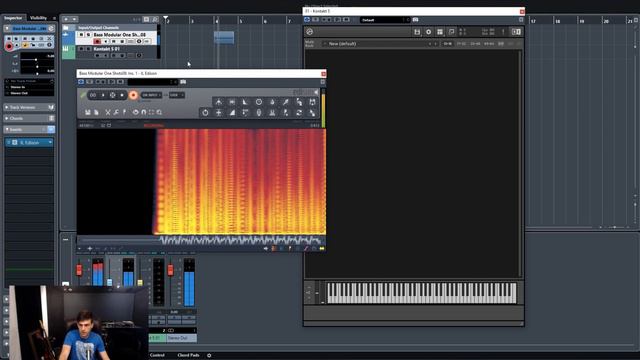Click the Edison loop tuner refresh icon
This screenshot has height=360, width=640.
coord(299,113)
